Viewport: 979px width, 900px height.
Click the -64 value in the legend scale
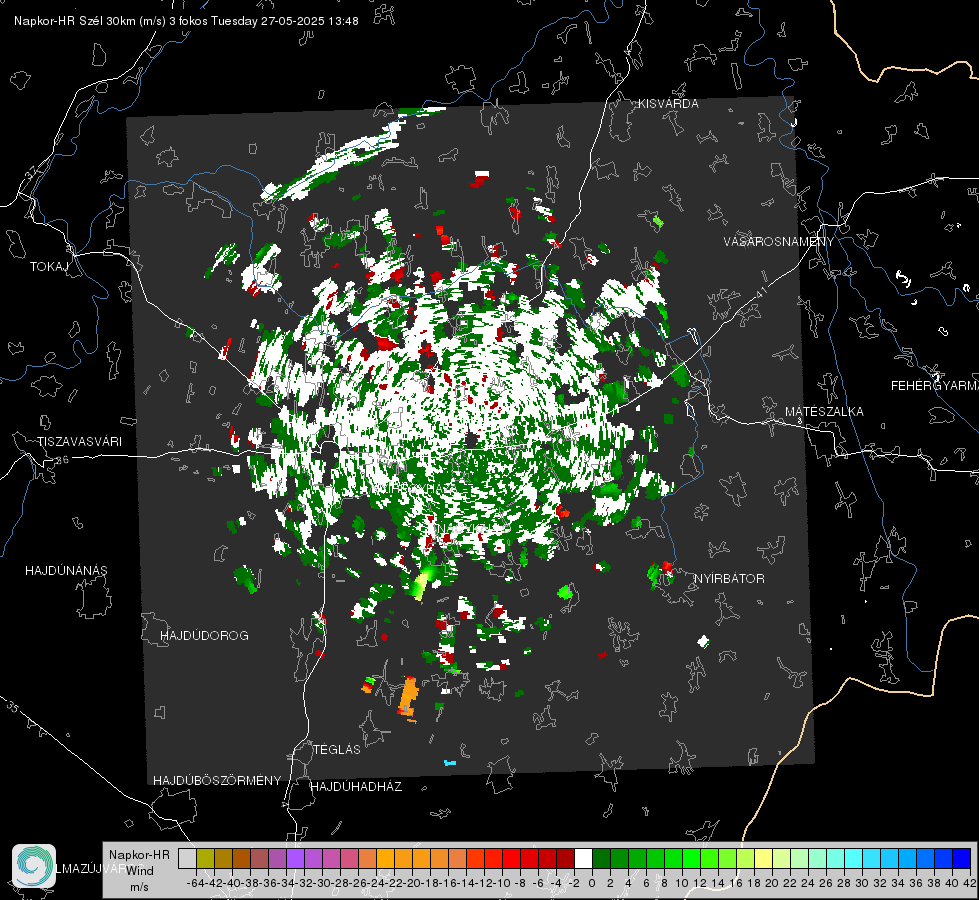pyautogui.click(x=196, y=883)
